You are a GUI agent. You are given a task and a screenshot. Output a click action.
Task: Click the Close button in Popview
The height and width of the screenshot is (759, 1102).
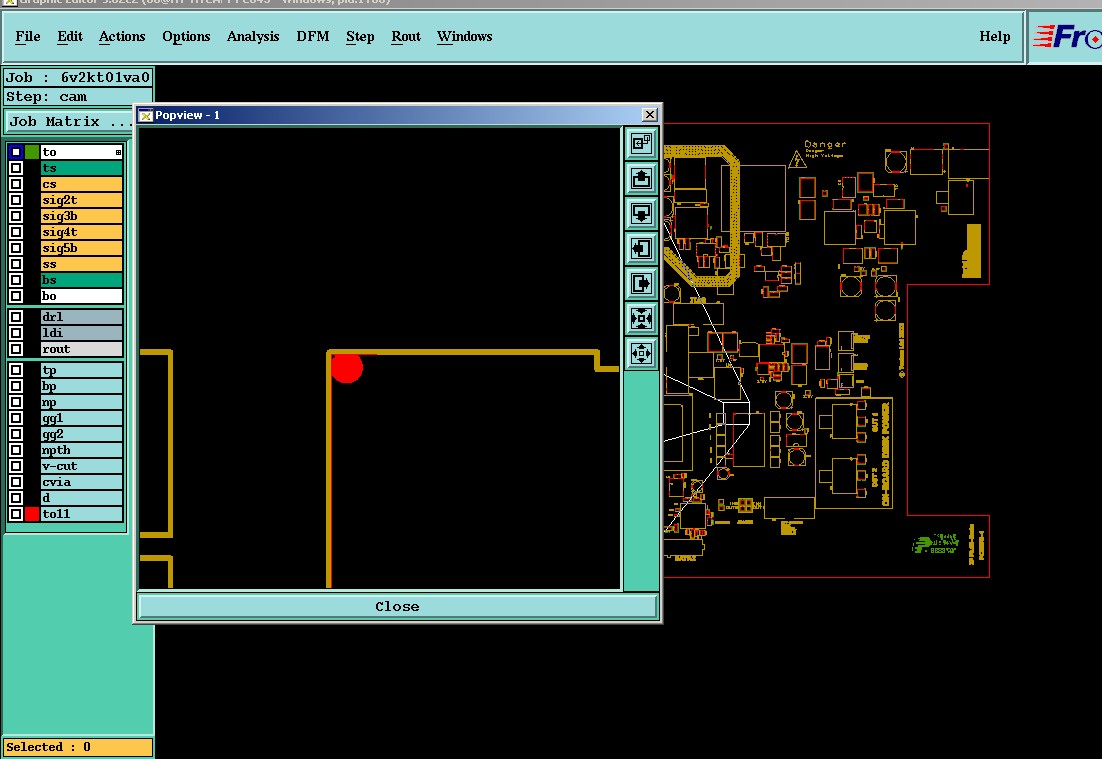[x=397, y=606]
